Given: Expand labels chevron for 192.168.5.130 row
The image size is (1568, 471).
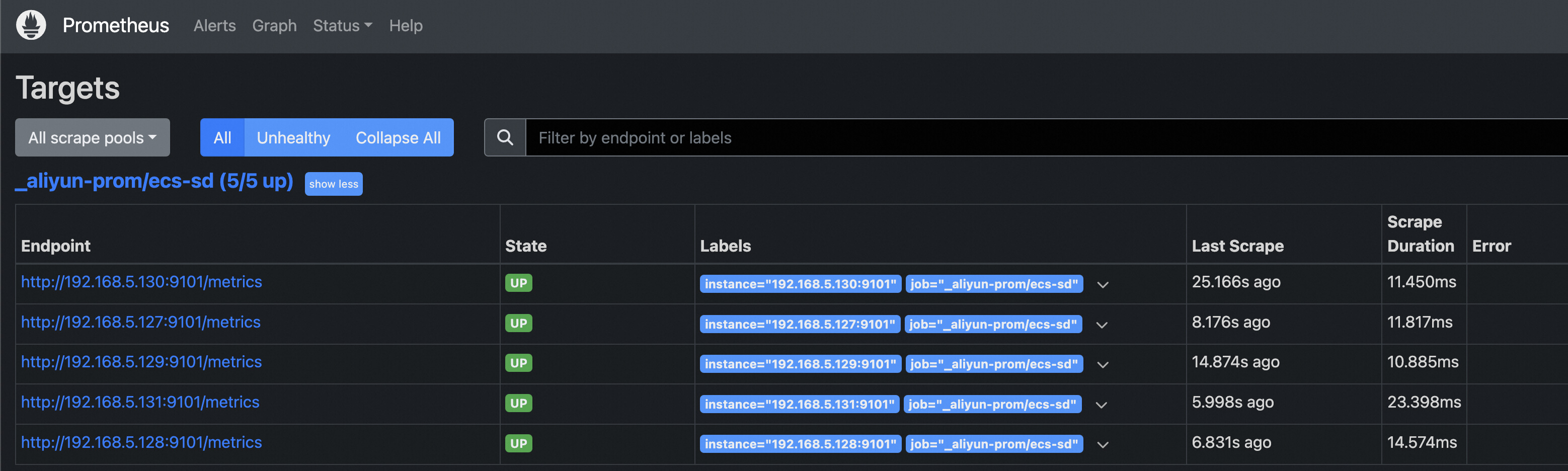Looking at the screenshot, I should (x=1103, y=285).
